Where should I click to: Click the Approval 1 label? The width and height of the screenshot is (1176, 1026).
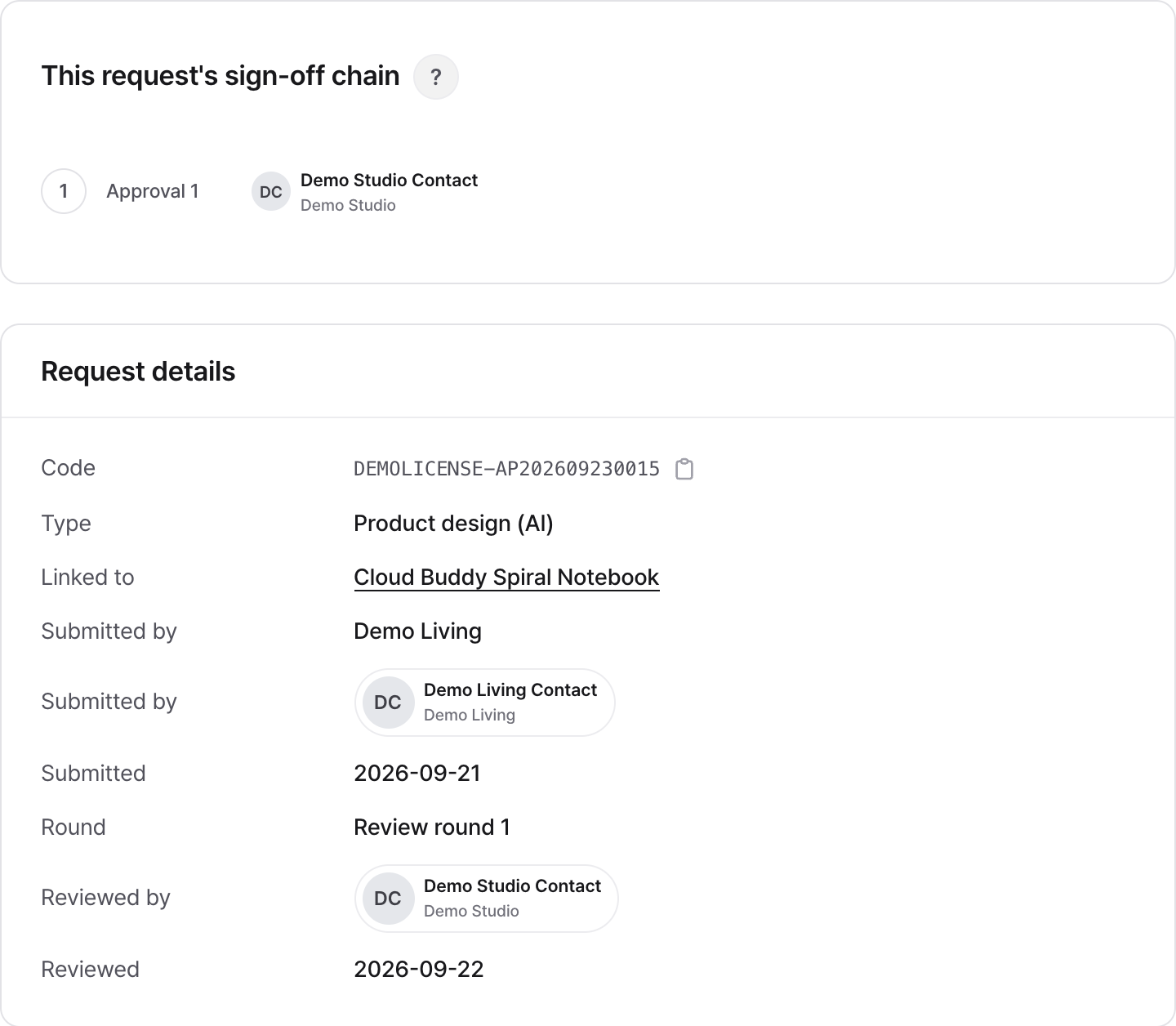[153, 191]
